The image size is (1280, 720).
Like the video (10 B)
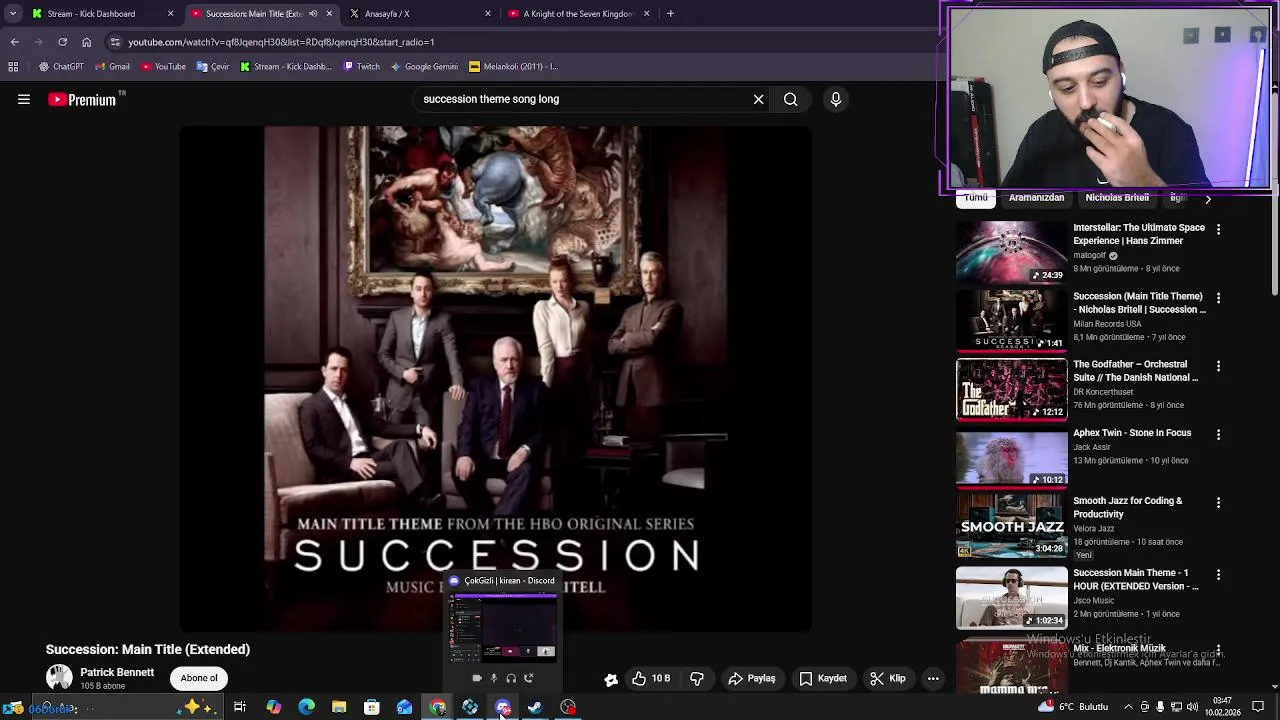click(x=650, y=678)
